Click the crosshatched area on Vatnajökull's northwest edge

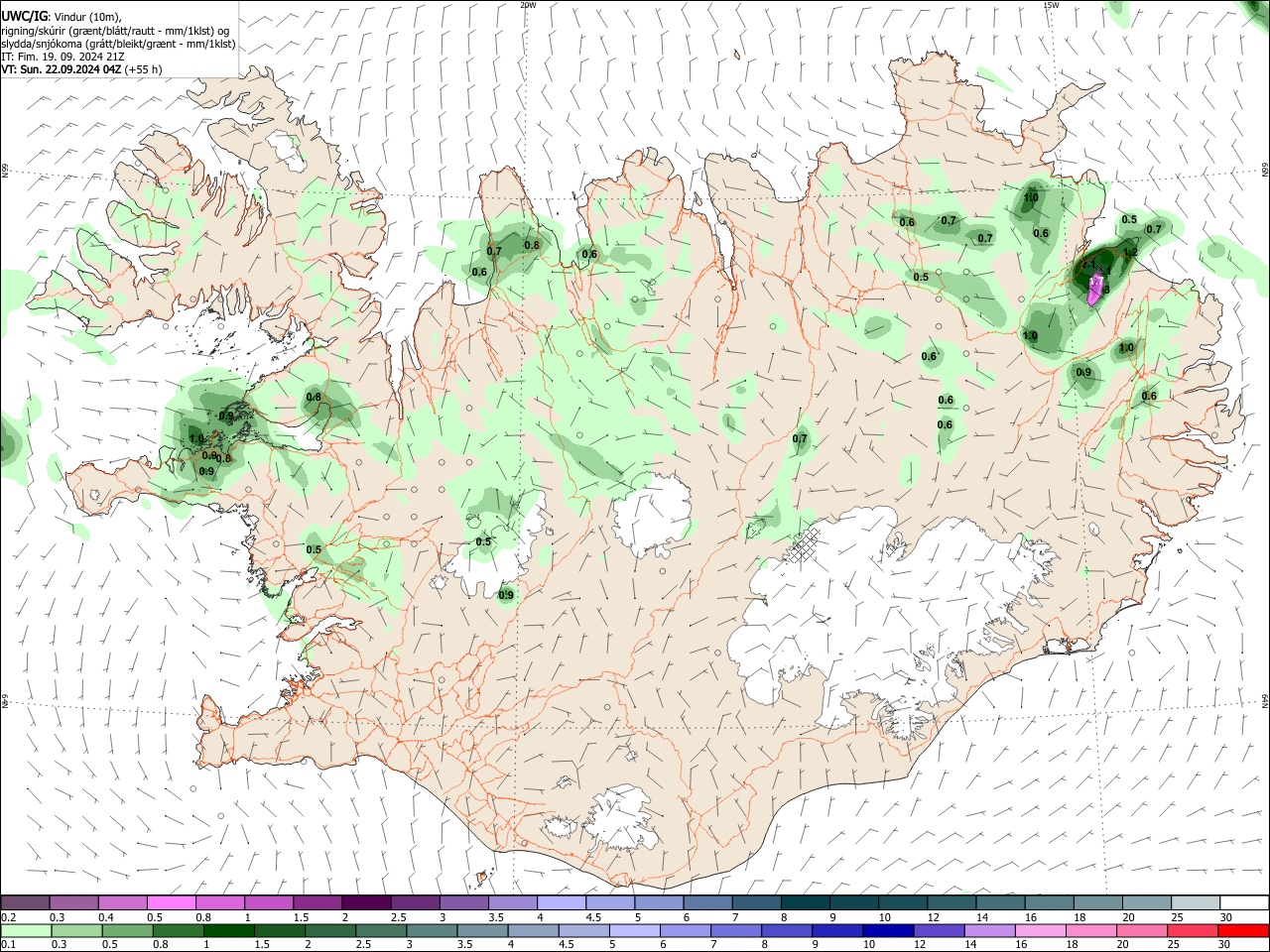click(805, 544)
